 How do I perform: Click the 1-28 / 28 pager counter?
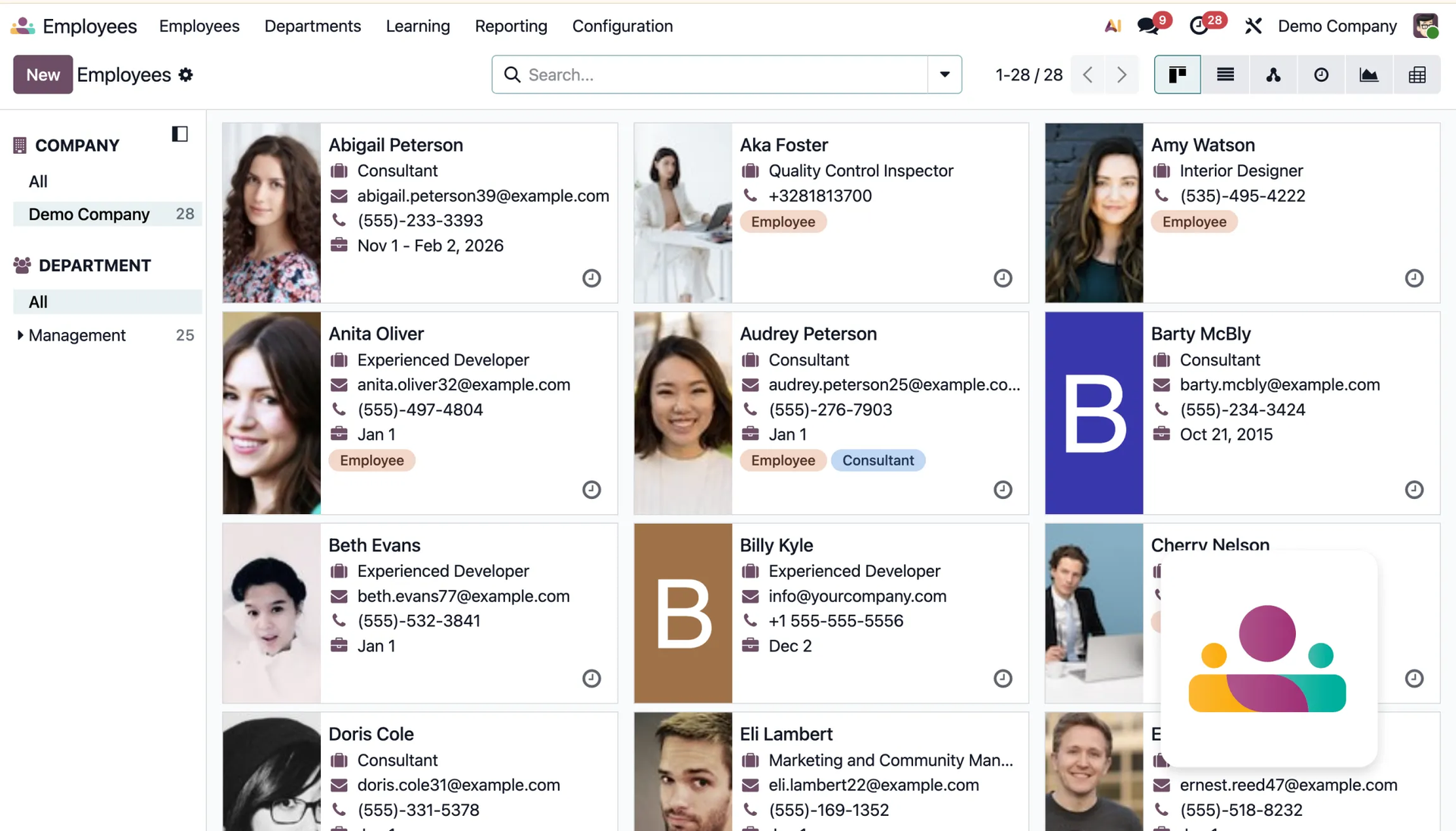click(x=1029, y=74)
